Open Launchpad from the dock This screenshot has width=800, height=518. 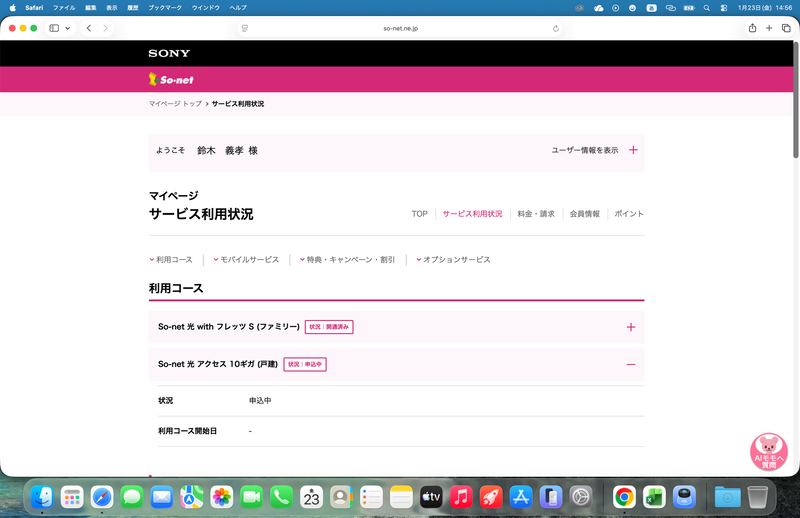pyautogui.click(x=72, y=497)
